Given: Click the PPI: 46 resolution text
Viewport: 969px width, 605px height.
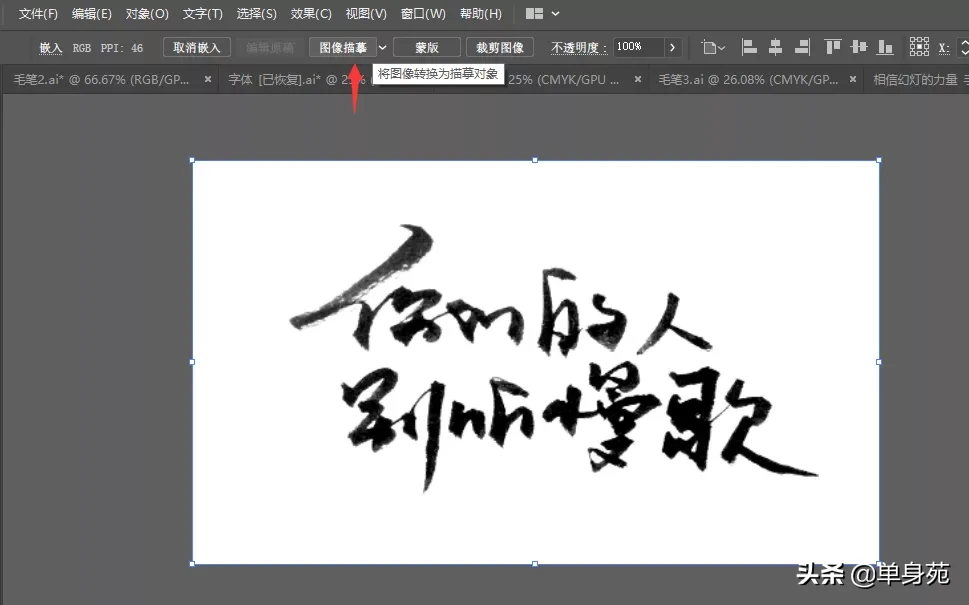Looking at the screenshot, I should [122, 48].
